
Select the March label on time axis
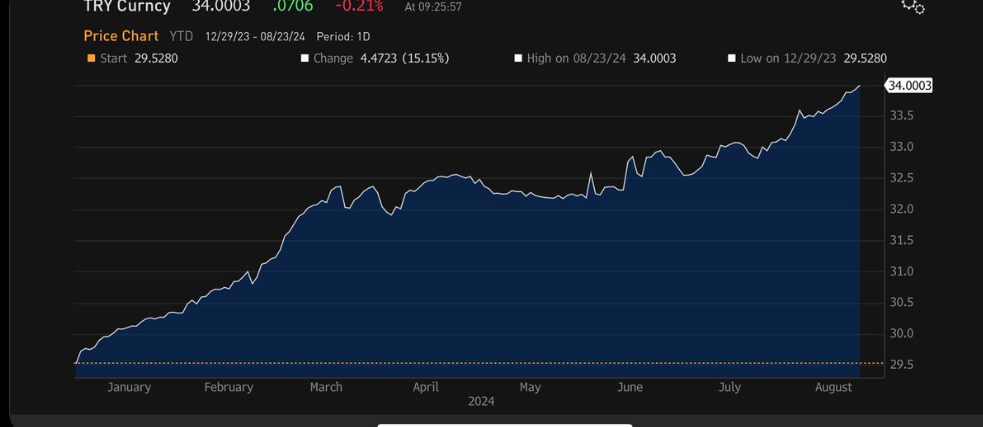pos(326,387)
